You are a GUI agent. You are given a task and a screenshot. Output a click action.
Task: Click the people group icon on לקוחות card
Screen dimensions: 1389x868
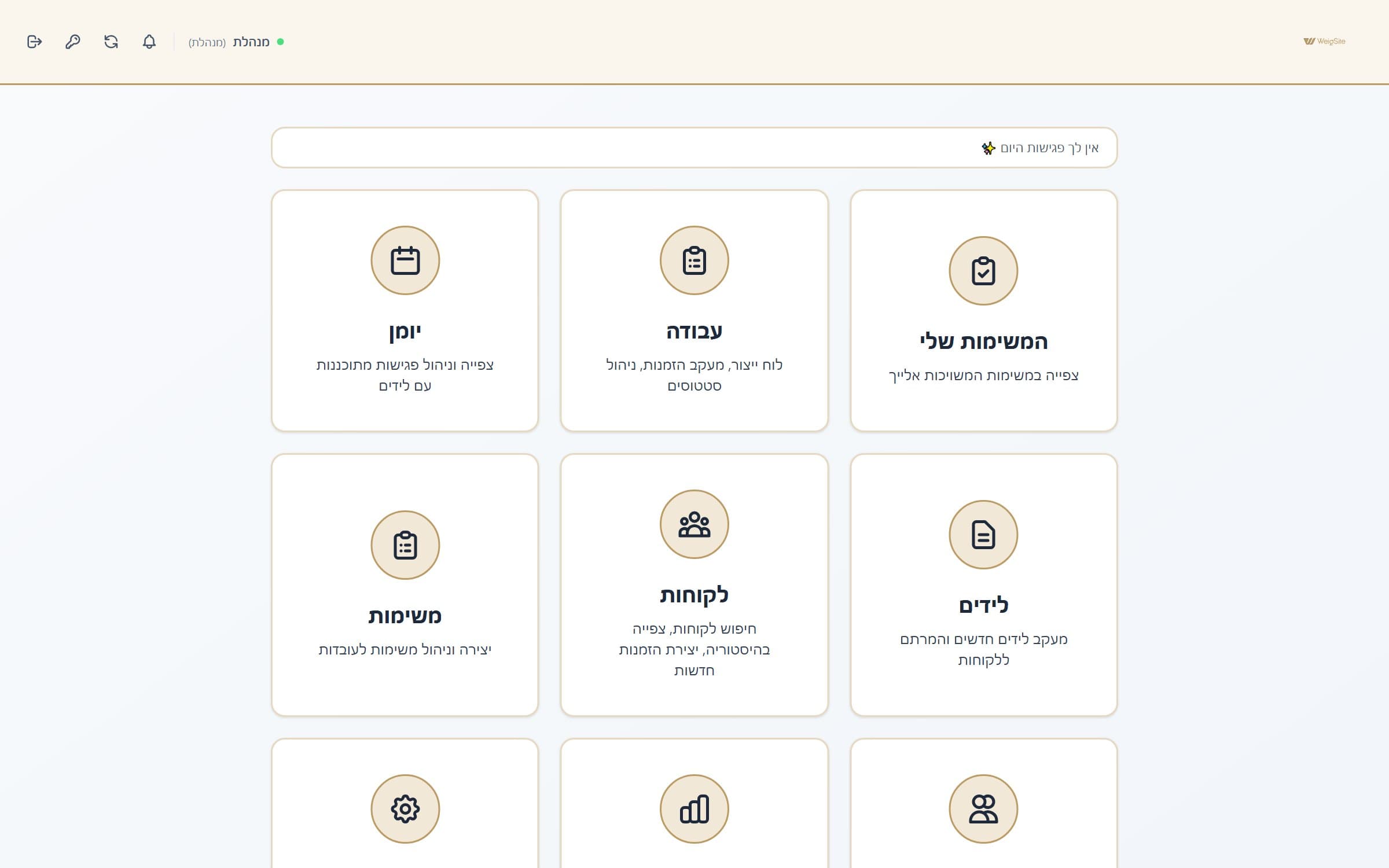tap(694, 524)
